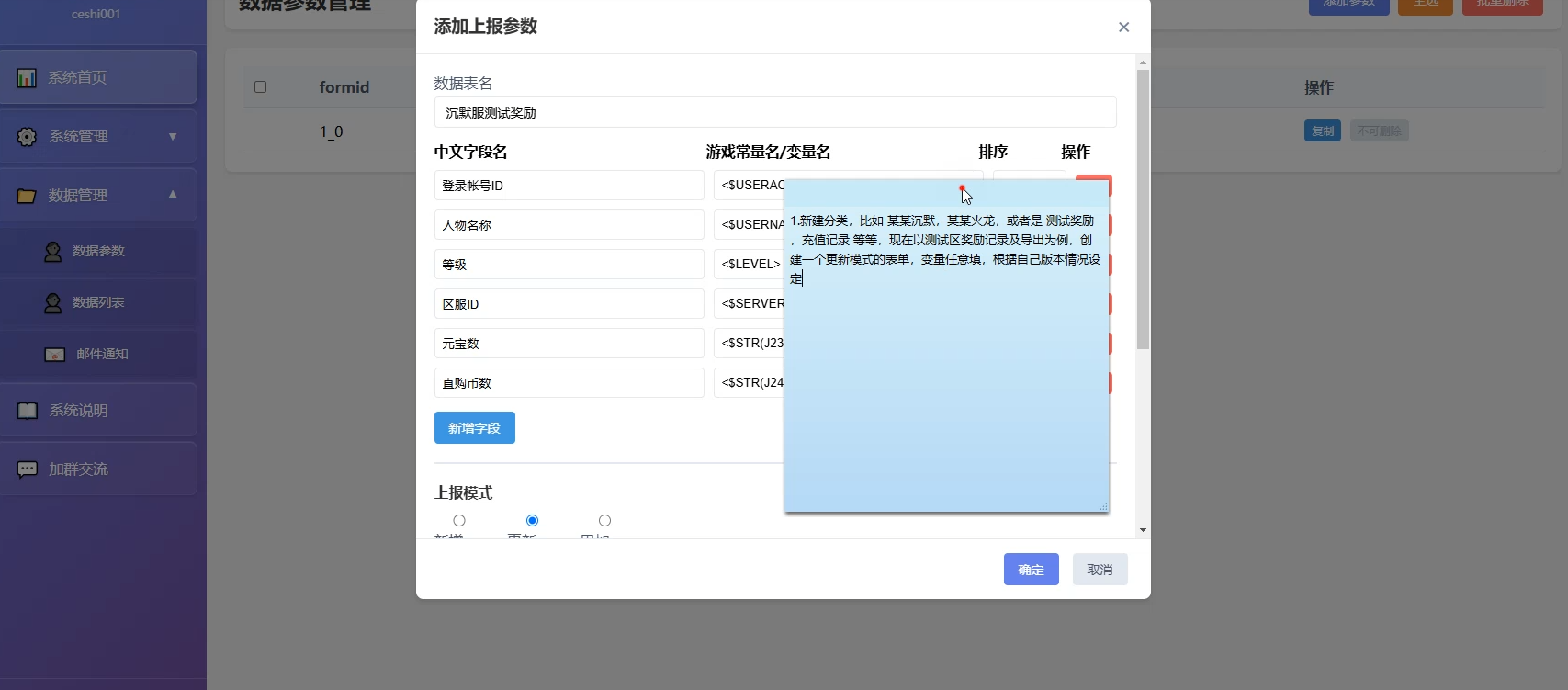The height and width of the screenshot is (690, 1568).
Task: Focus the 登录帐号ID field name input
Action: pyautogui.click(x=570, y=186)
